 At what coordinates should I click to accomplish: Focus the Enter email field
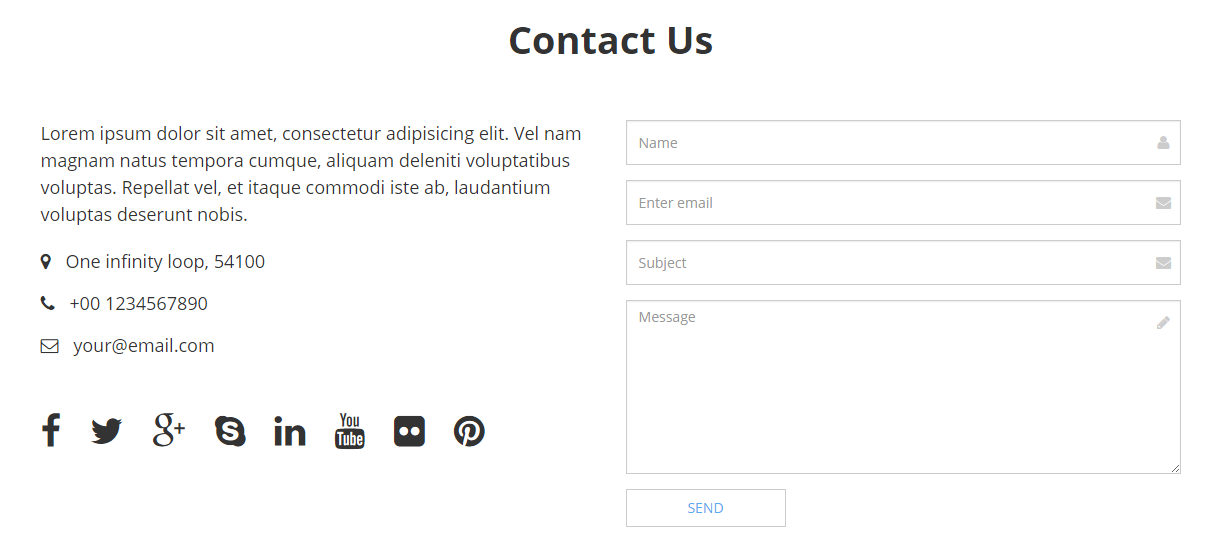click(903, 203)
